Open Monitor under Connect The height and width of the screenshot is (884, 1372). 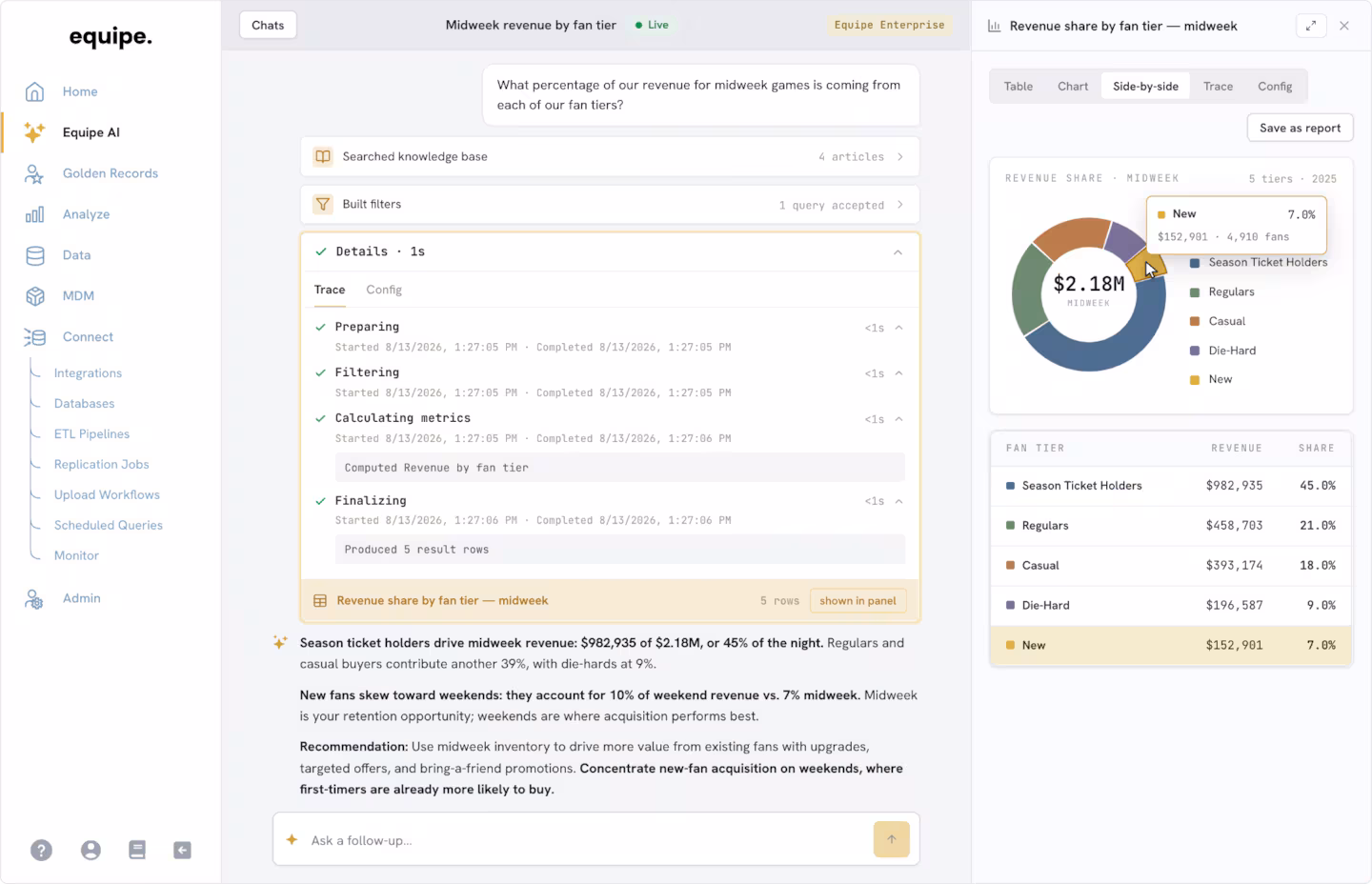(76, 556)
